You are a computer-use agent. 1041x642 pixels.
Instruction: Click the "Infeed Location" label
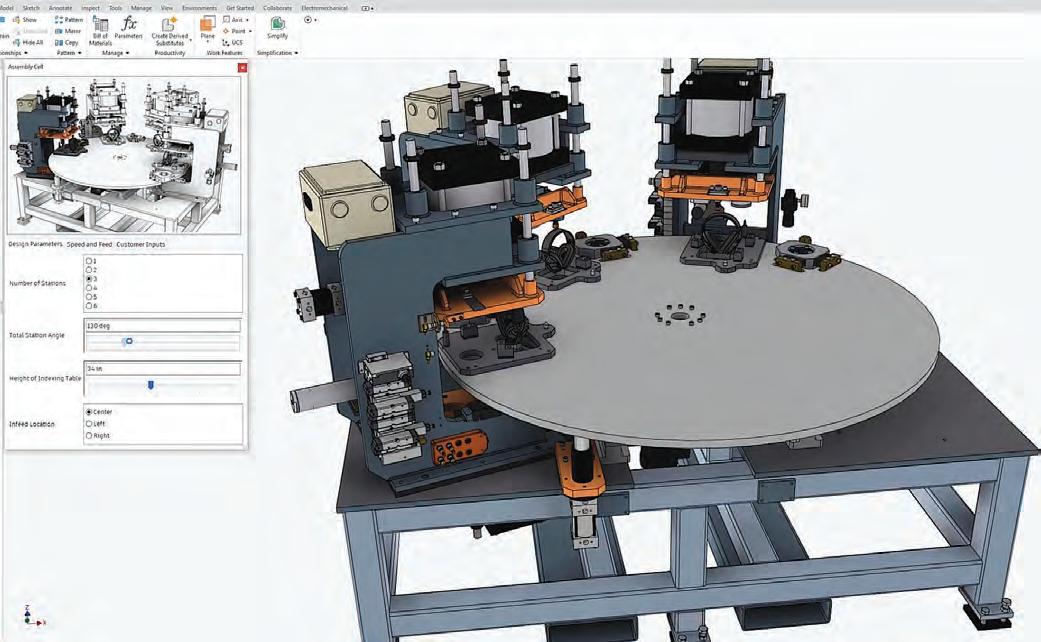coord(32,424)
